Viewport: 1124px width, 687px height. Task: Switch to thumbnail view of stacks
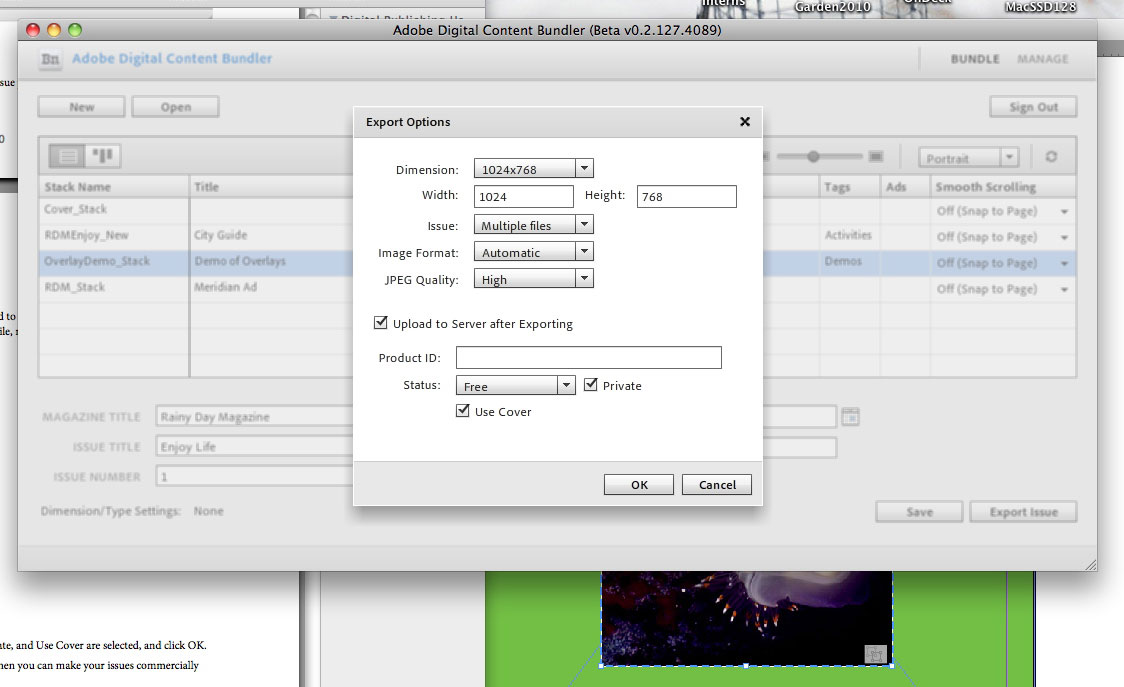coord(103,156)
